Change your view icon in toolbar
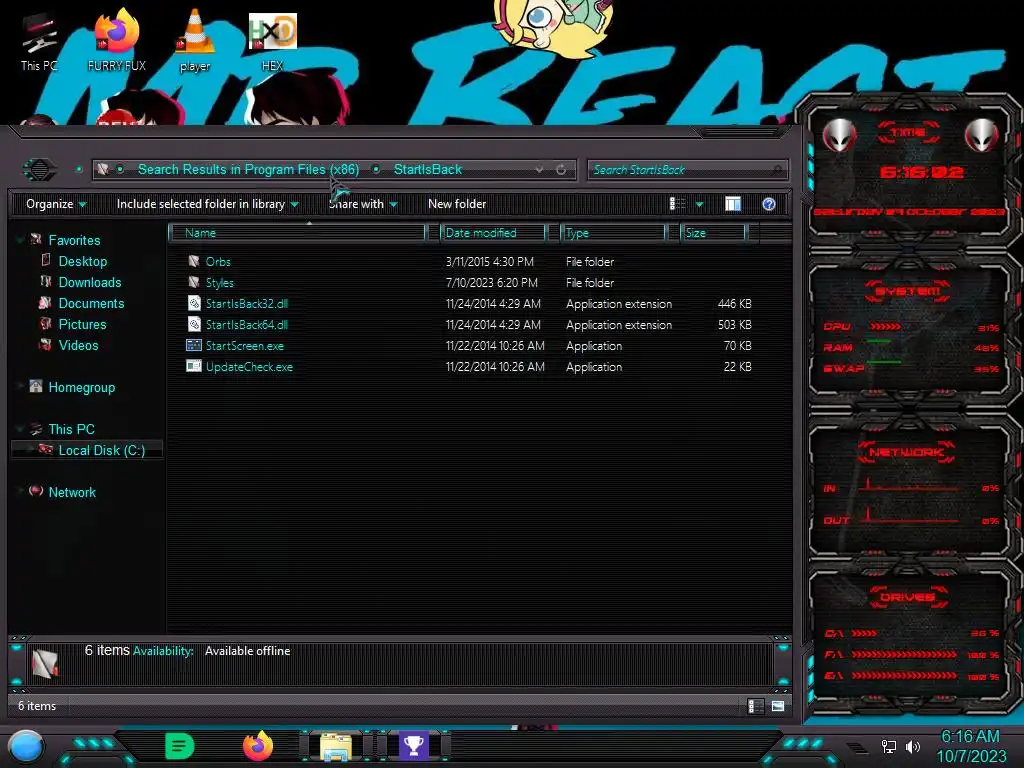Viewport: 1024px width, 768px height. pyautogui.click(x=678, y=204)
